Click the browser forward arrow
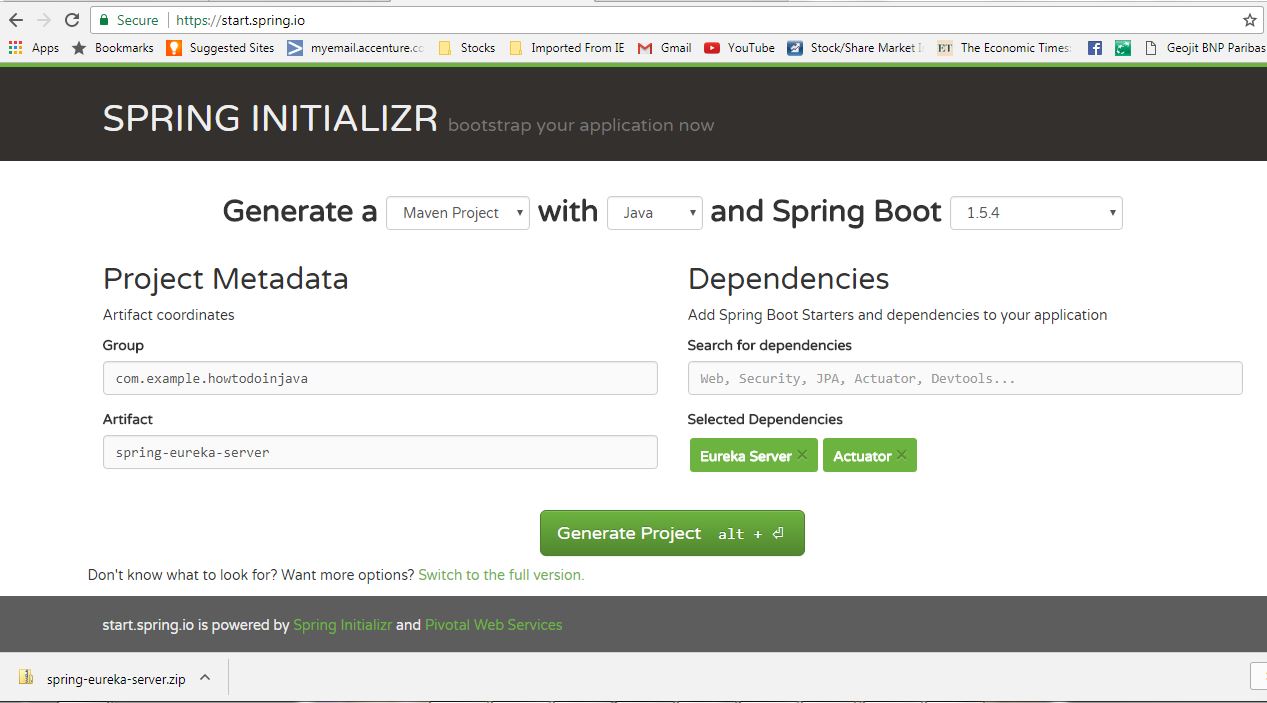Viewport: 1267px width, 703px height. pos(43,20)
